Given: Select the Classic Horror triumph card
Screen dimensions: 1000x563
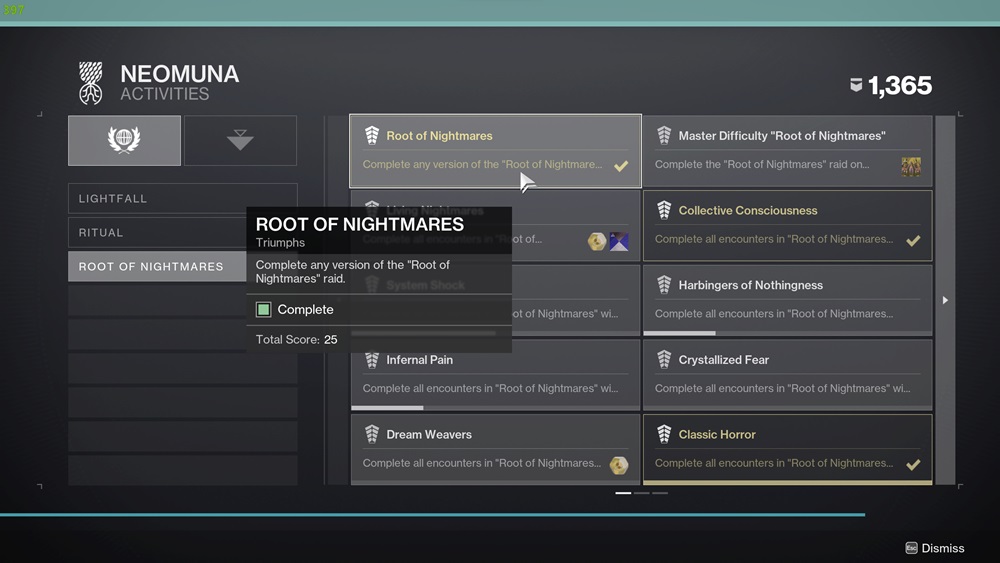Looking at the screenshot, I should click(x=788, y=449).
